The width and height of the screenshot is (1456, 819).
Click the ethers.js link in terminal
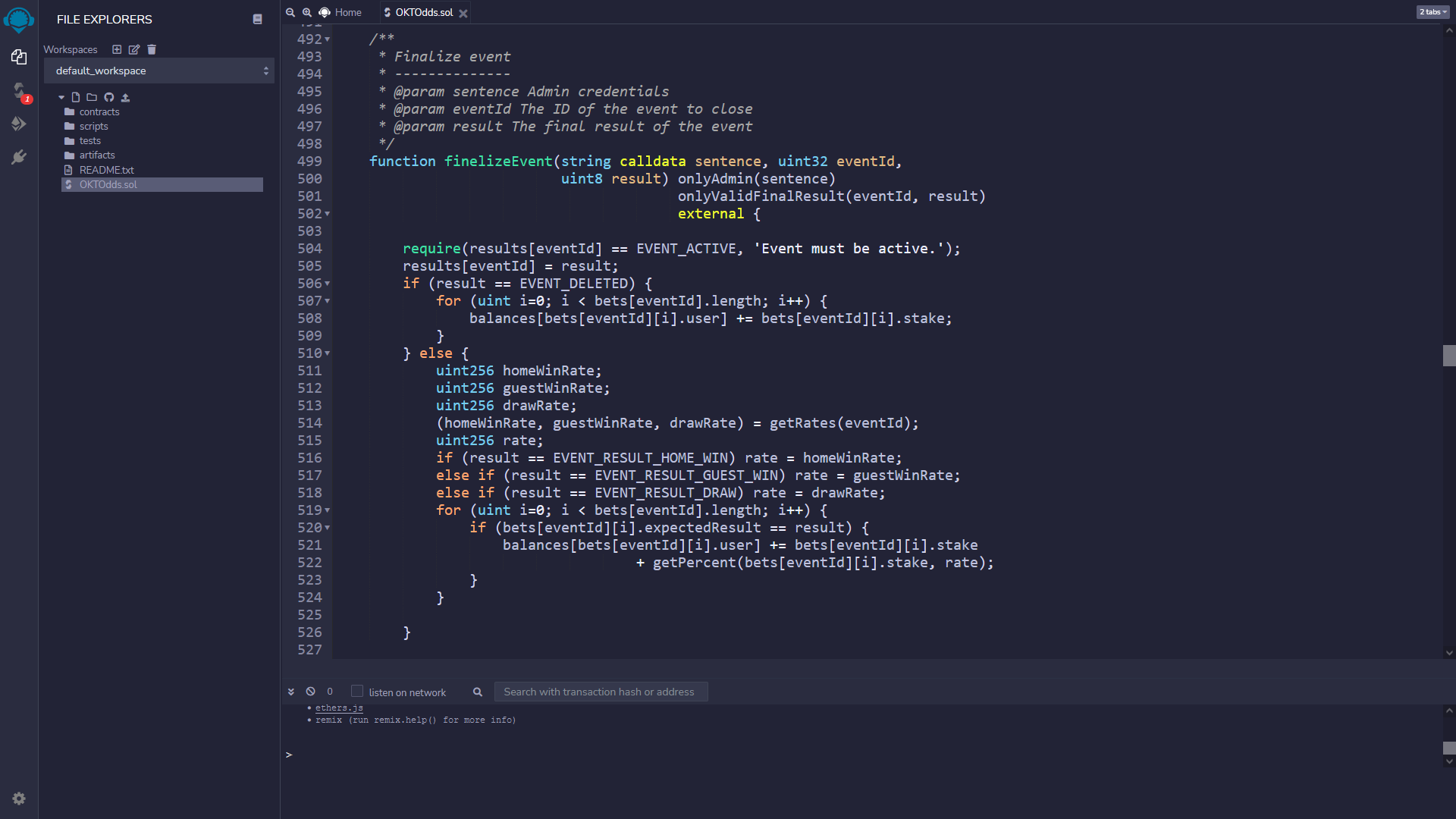point(339,708)
